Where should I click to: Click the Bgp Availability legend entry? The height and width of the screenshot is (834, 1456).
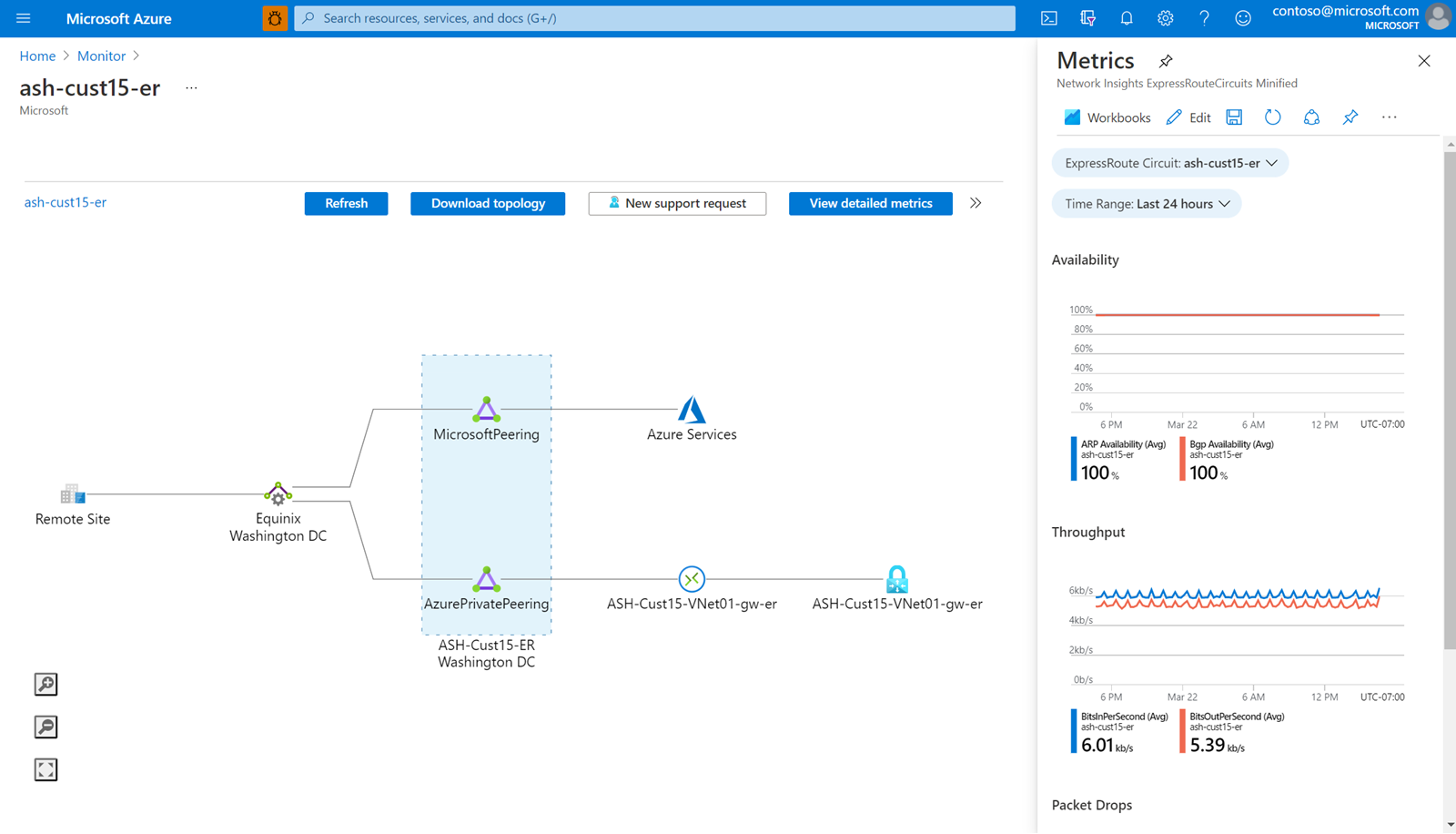coord(1228,460)
